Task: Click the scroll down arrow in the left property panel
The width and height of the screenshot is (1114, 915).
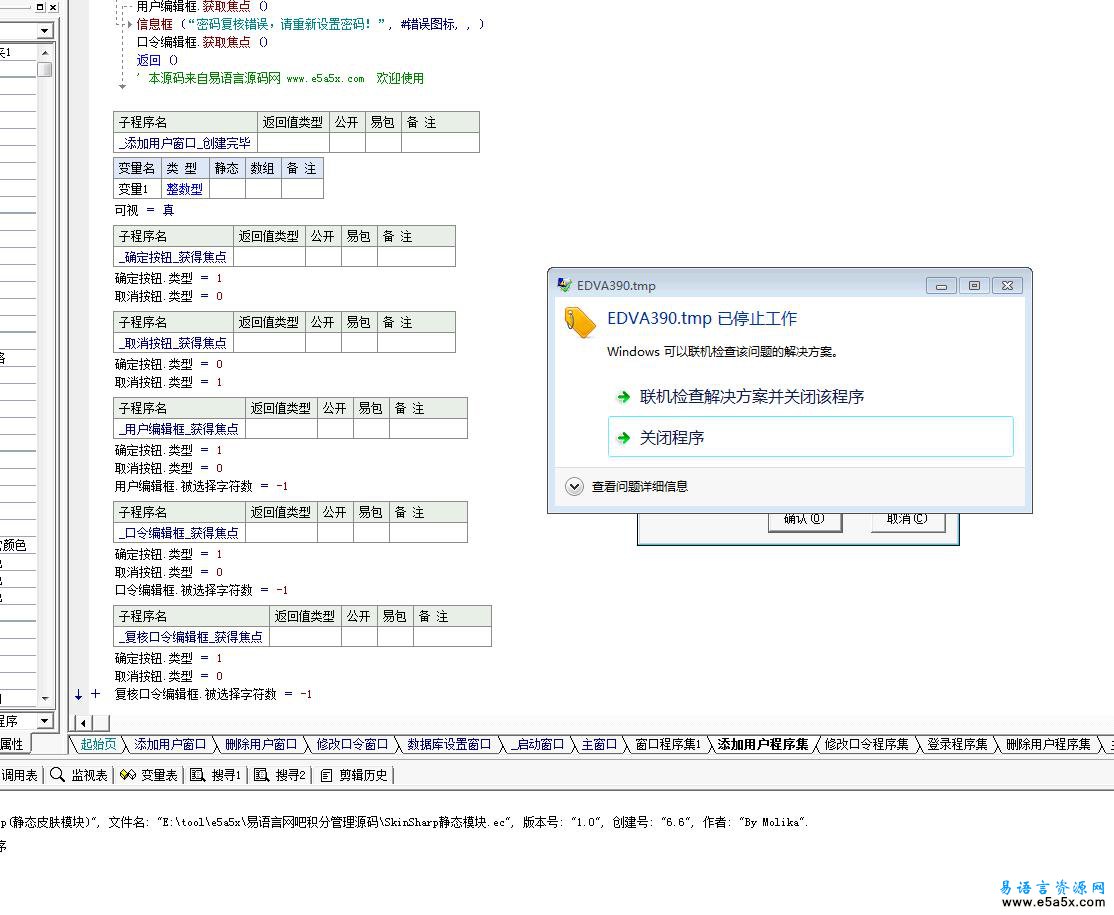Action: (45, 698)
